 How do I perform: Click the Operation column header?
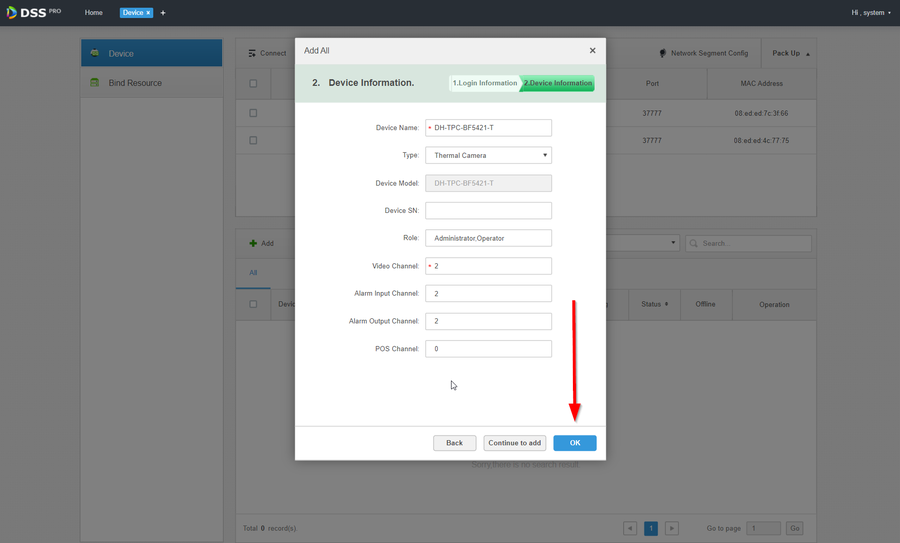(774, 305)
